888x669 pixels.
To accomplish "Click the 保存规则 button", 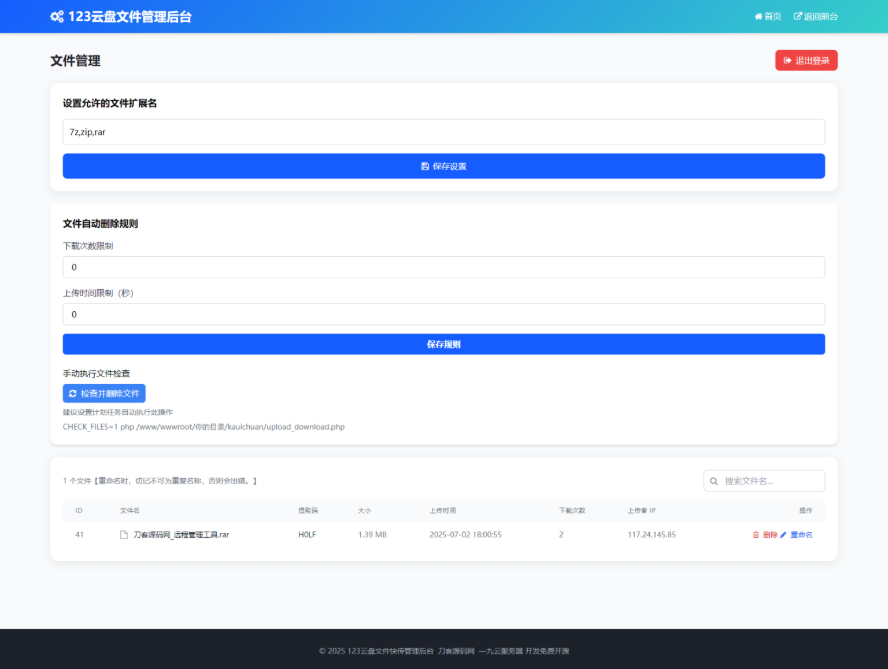I will [x=443, y=344].
